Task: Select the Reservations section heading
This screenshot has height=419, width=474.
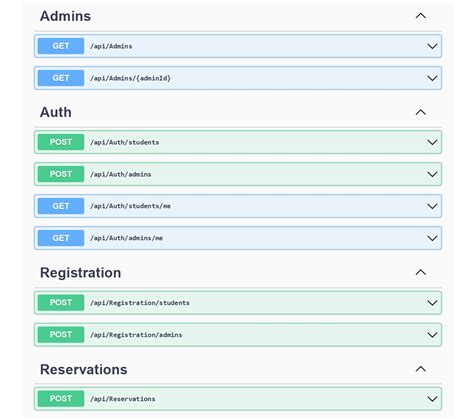Action: 84,369
